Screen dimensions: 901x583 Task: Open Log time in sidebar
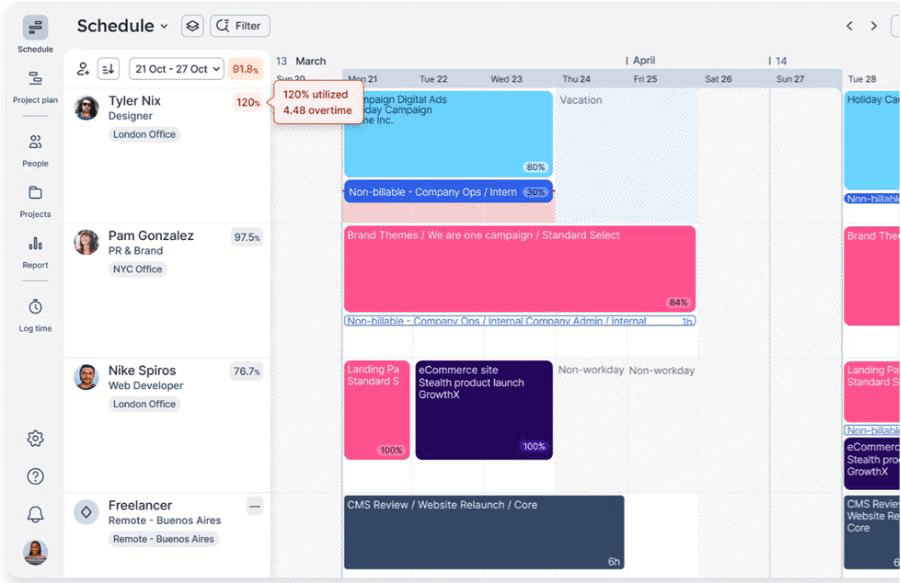pos(35,315)
